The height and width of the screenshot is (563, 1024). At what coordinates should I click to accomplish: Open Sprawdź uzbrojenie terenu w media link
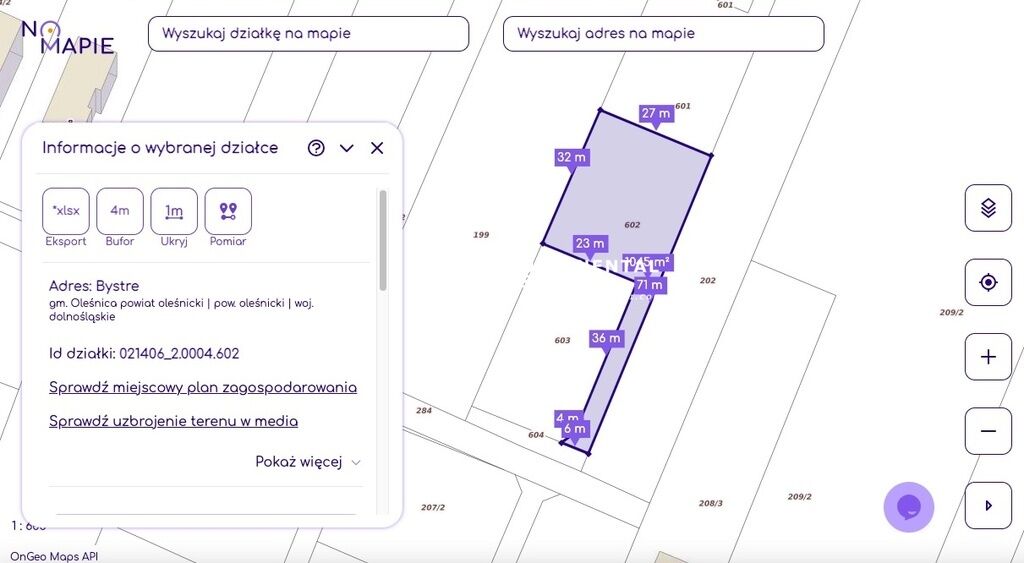pos(173,422)
